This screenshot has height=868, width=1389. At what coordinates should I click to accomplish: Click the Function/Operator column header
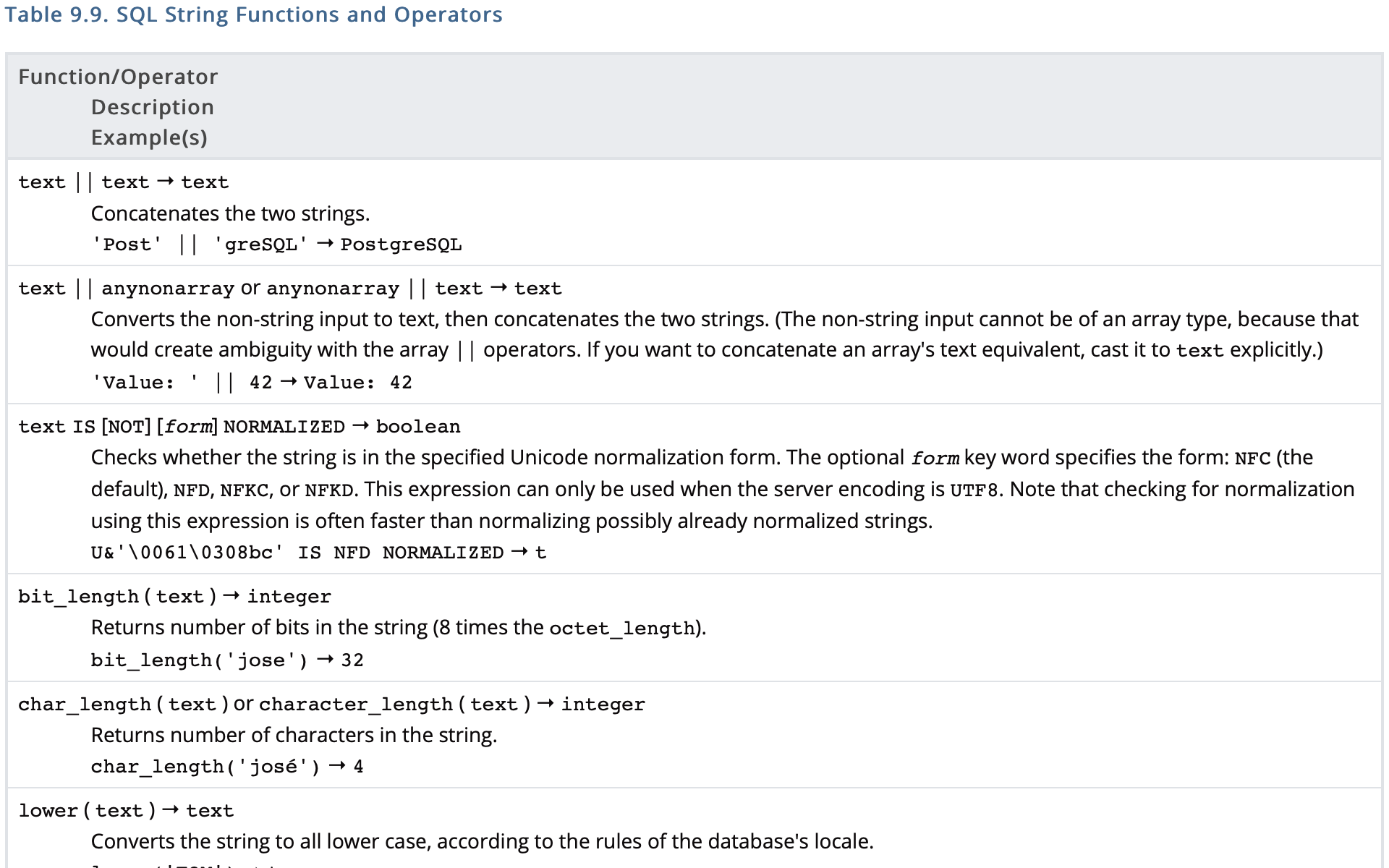(x=118, y=77)
